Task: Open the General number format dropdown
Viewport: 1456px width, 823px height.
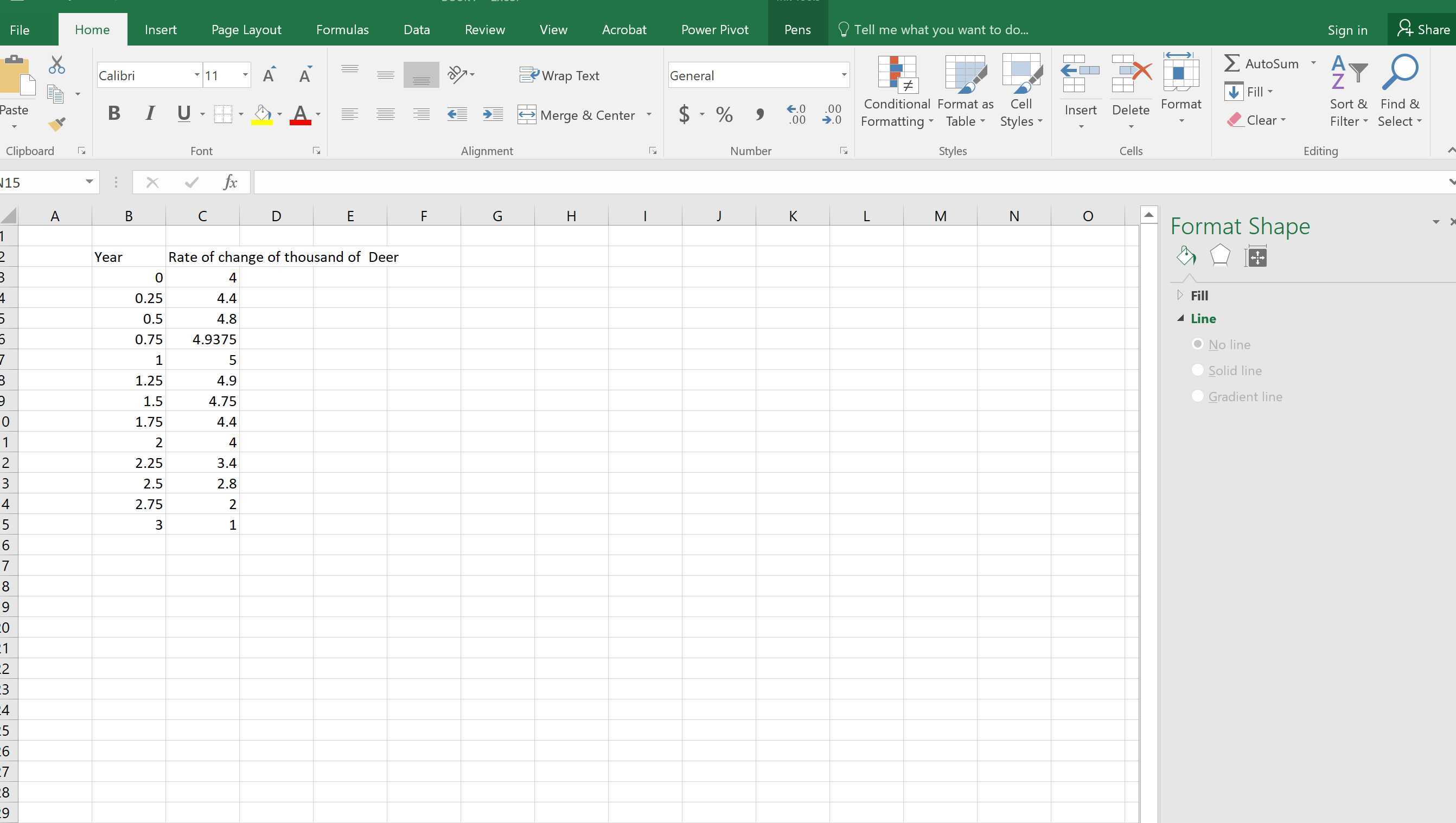Action: (x=843, y=75)
